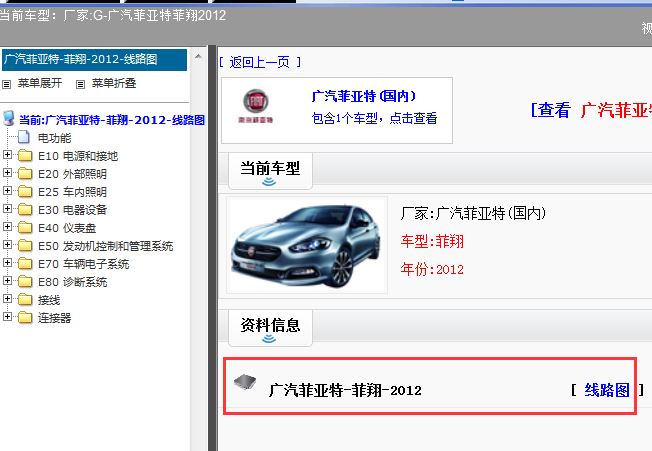Screen dimensions: 652x451
Task: Click the 菜单展开 list icon
Action: click(x=6, y=84)
